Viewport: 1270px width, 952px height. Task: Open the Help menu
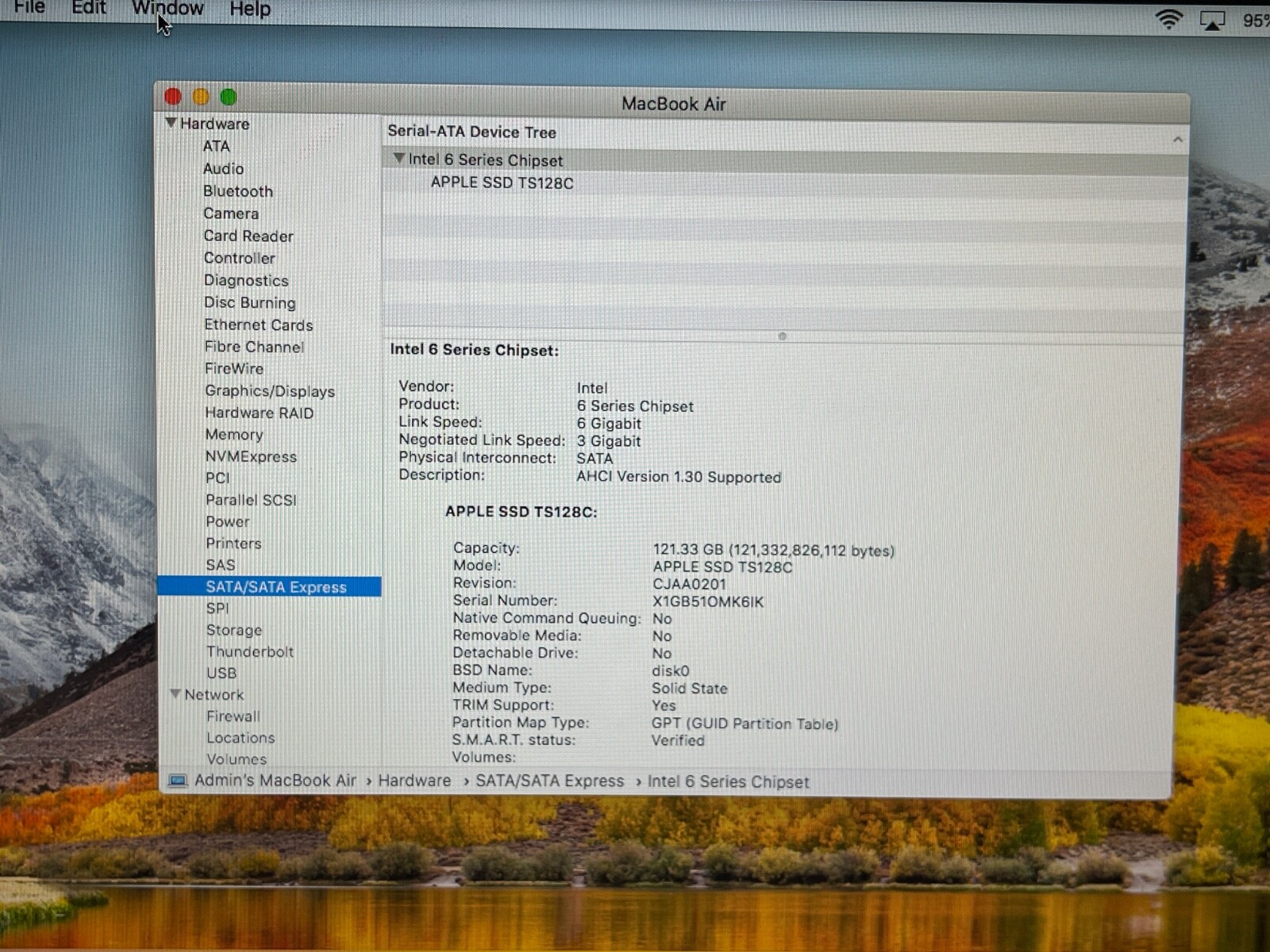(x=250, y=10)
